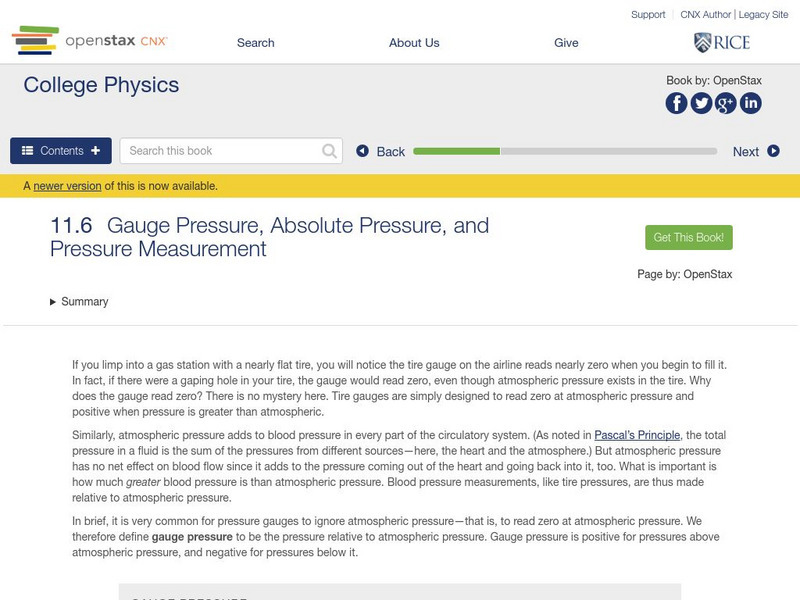
Task: Click the Get This Book button
Action: pos(687,237)
